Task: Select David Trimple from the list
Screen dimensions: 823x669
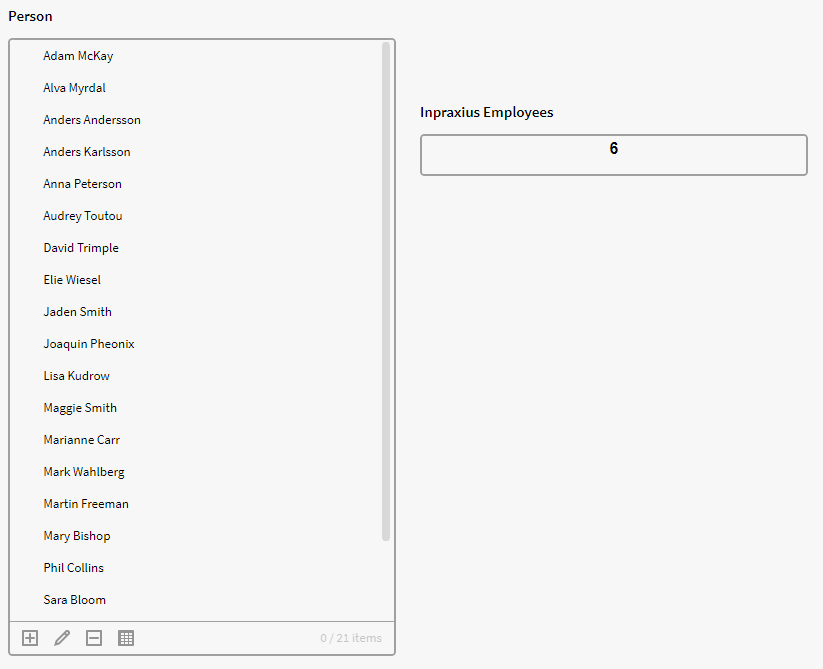Action: [81, 248]
